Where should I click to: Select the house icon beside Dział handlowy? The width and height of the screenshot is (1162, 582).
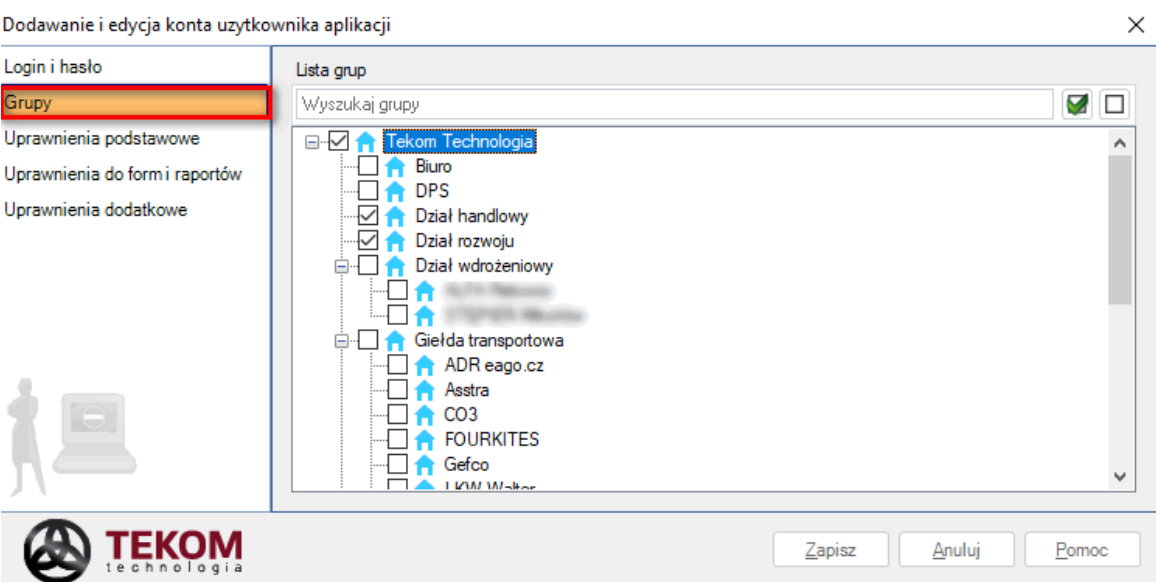[395, 216]
